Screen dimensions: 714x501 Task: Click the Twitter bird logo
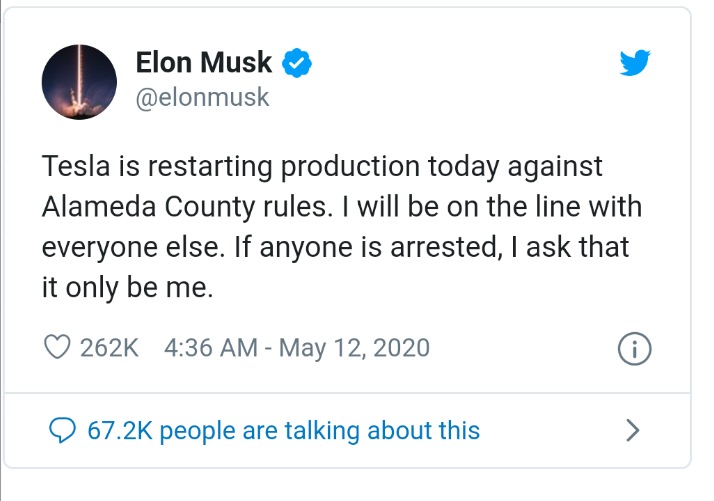[x=635, y=63]
